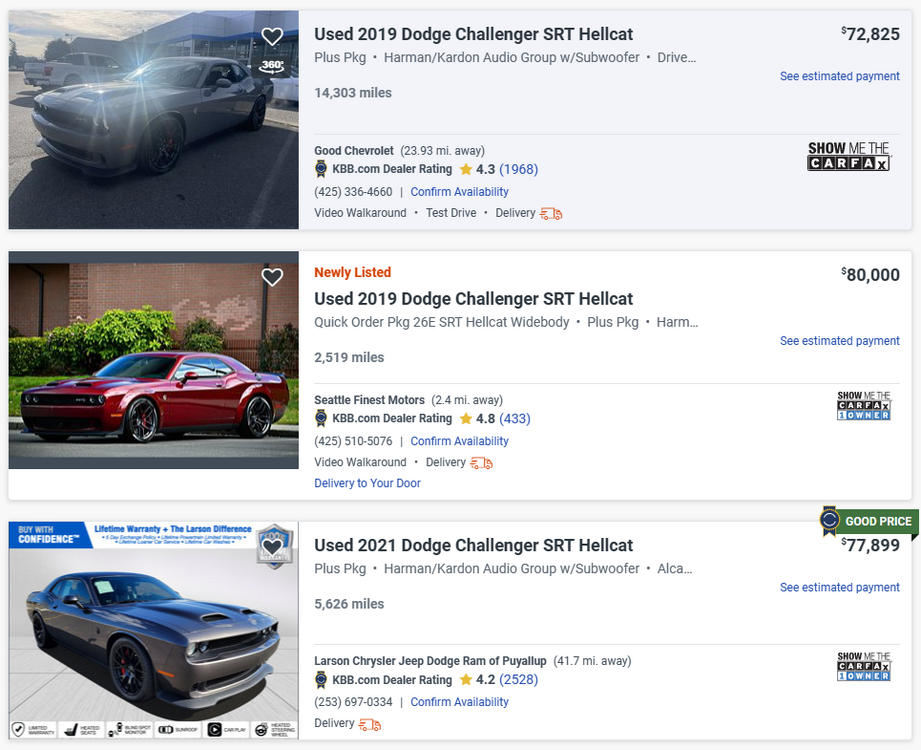This screenshot has height=750, width=921.
Task: Click the delivery truck icon under Good Chevrolet
Action: (x=551, y=213)
